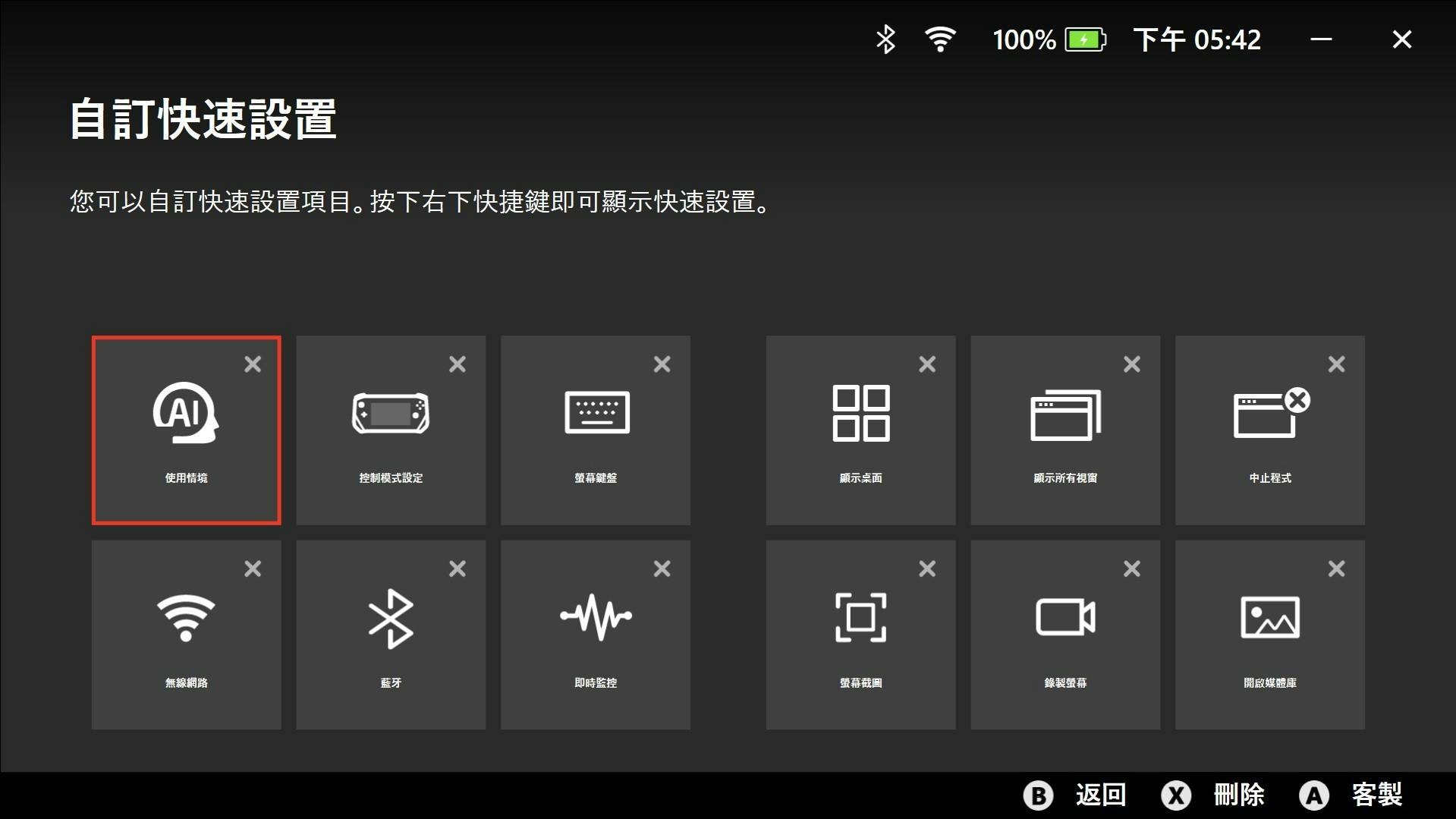Click the 顯示桌面 tile label
1456x819 pixels.
tap(861, 478)
